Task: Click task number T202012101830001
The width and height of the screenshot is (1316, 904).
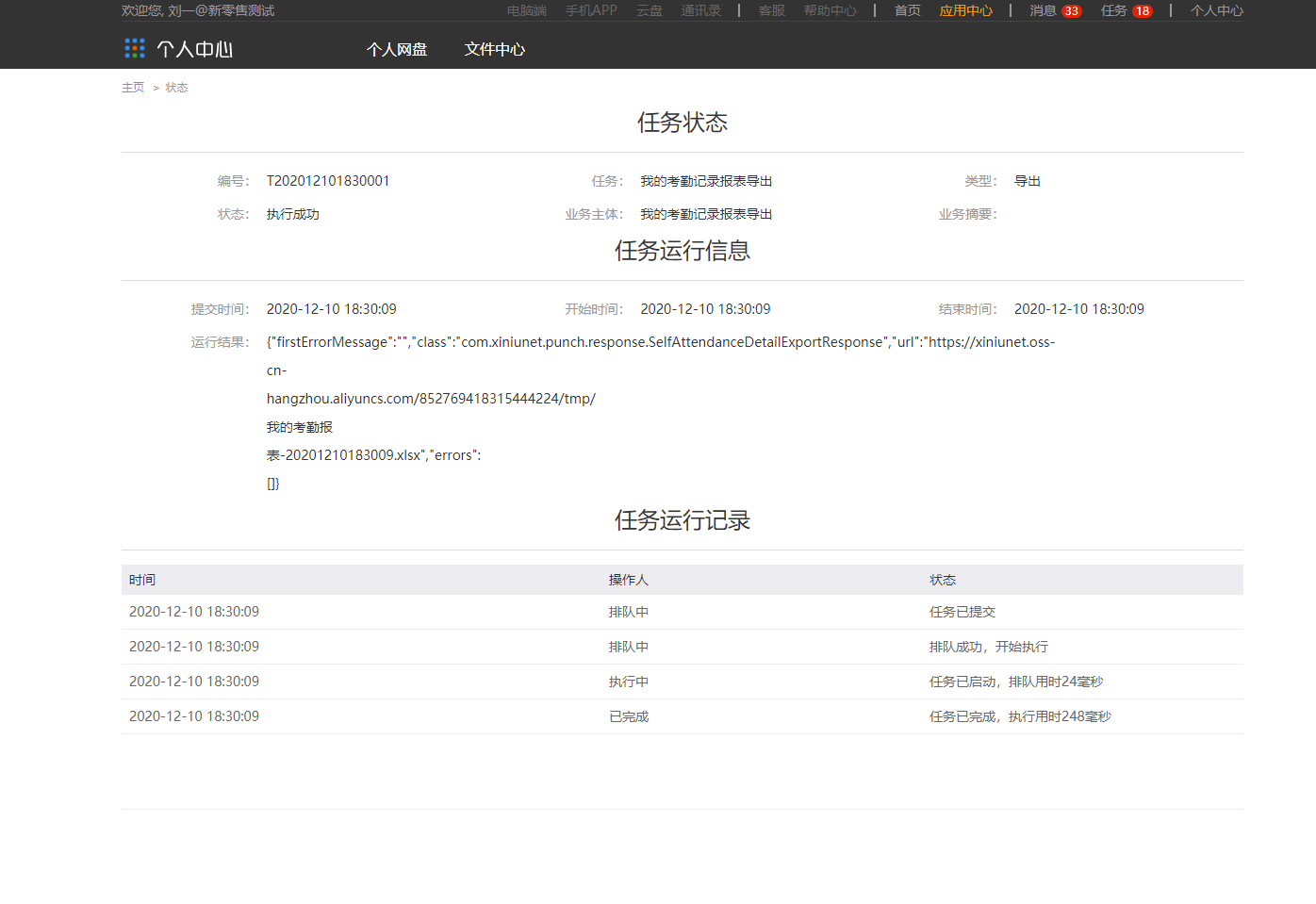Action: coord(328,181)
